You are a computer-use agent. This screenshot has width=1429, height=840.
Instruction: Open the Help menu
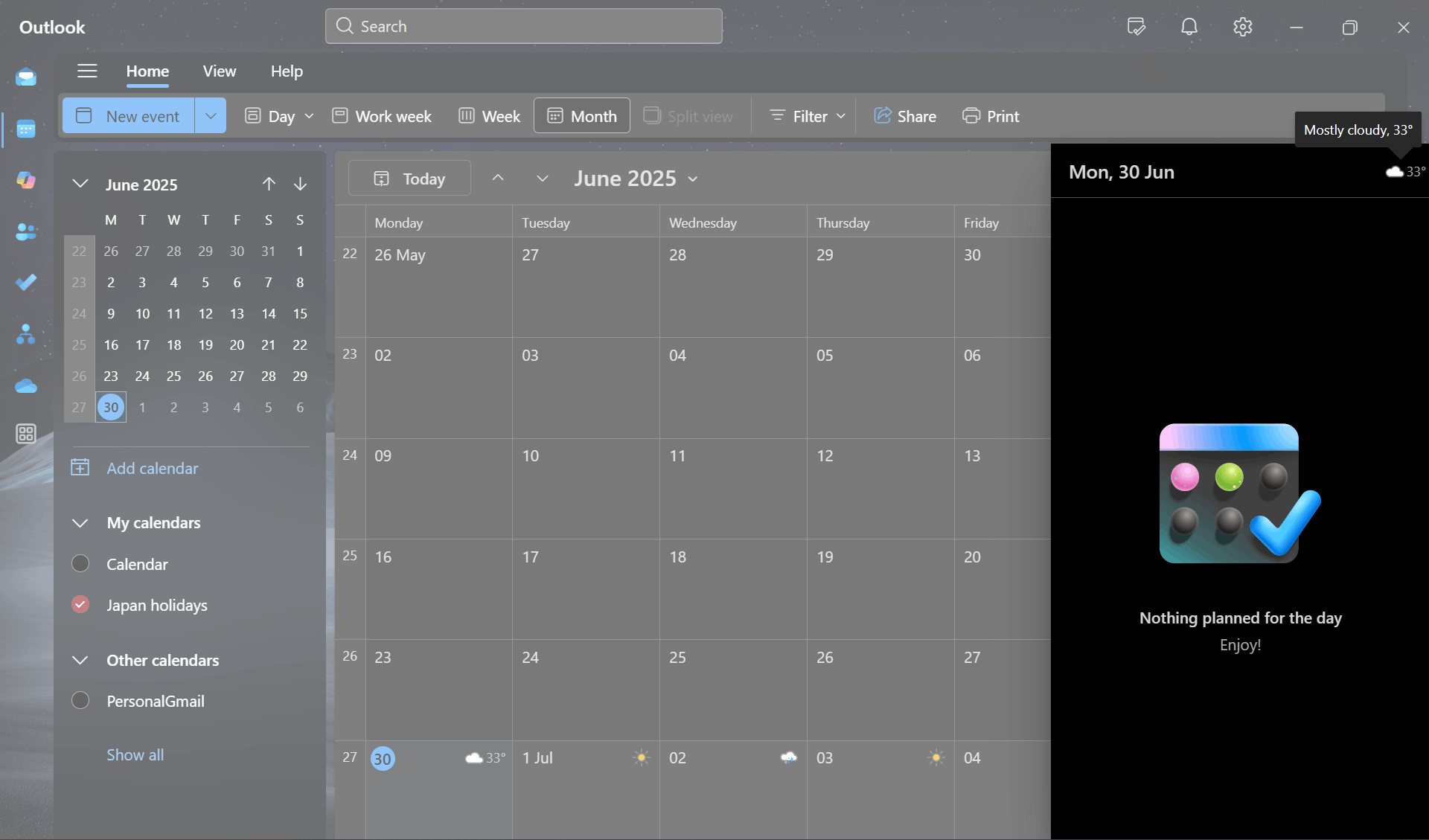[x=287, y=71]
